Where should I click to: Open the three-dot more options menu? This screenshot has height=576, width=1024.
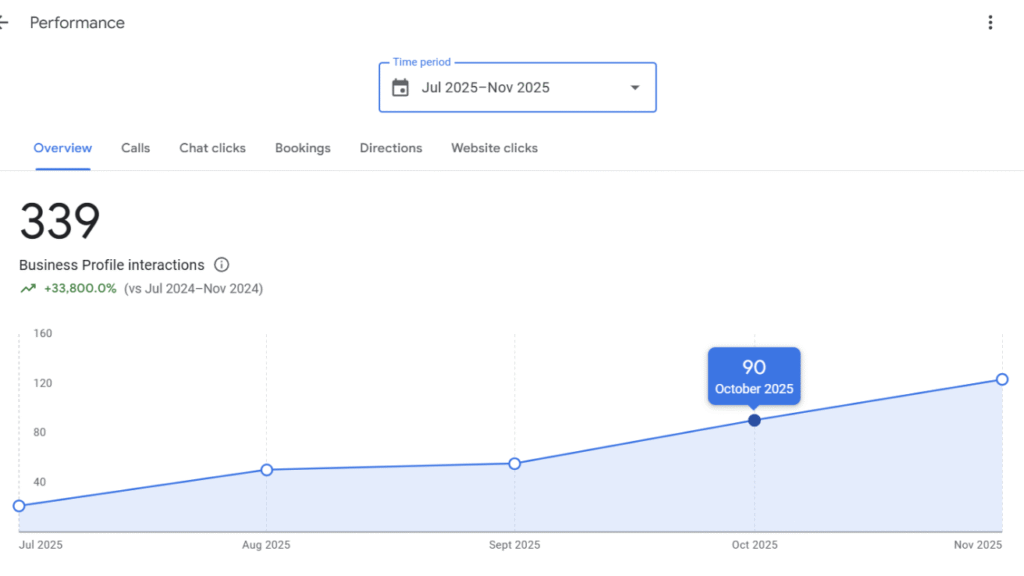click(990, 23)
